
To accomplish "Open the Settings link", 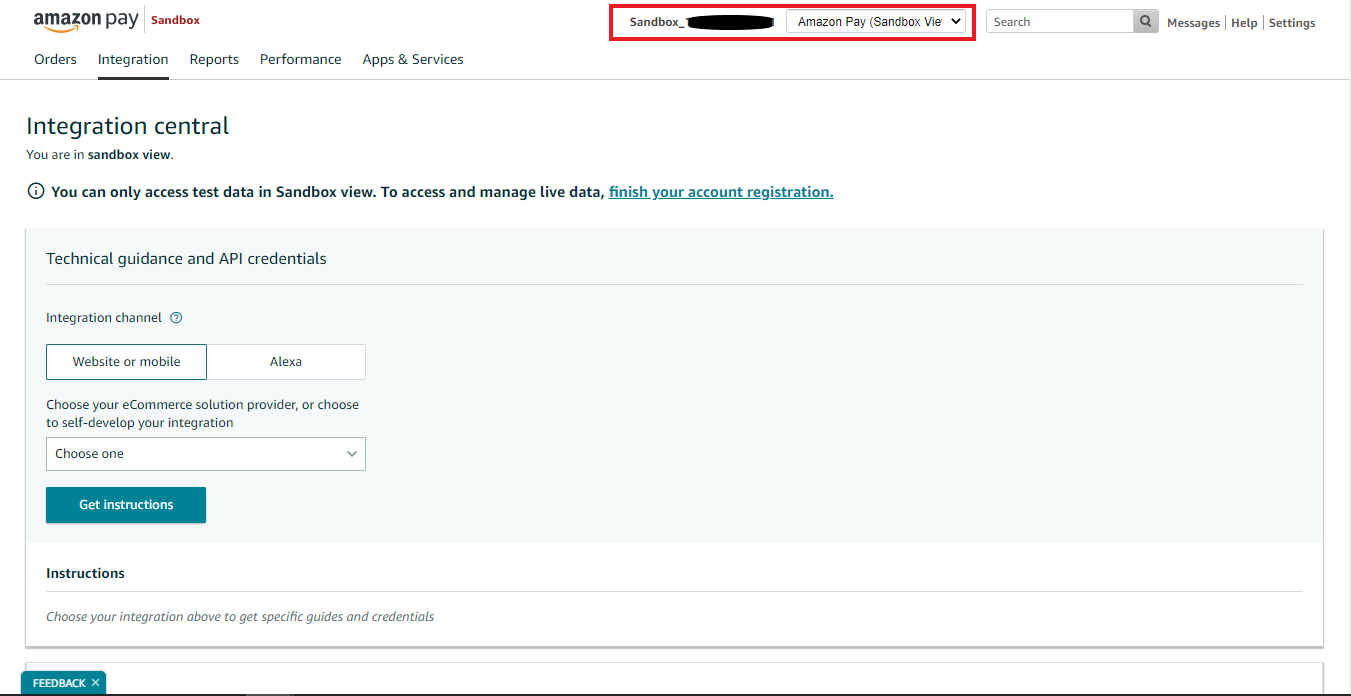I will click(1292, 22).
